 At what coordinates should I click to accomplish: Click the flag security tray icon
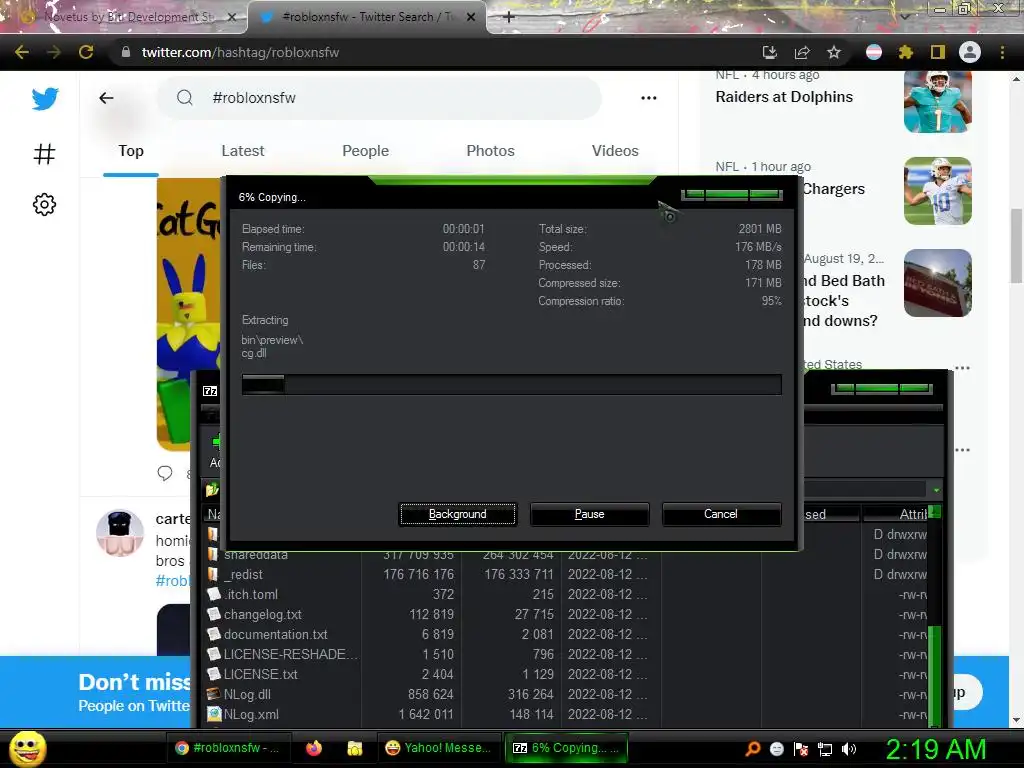[801, 749]
